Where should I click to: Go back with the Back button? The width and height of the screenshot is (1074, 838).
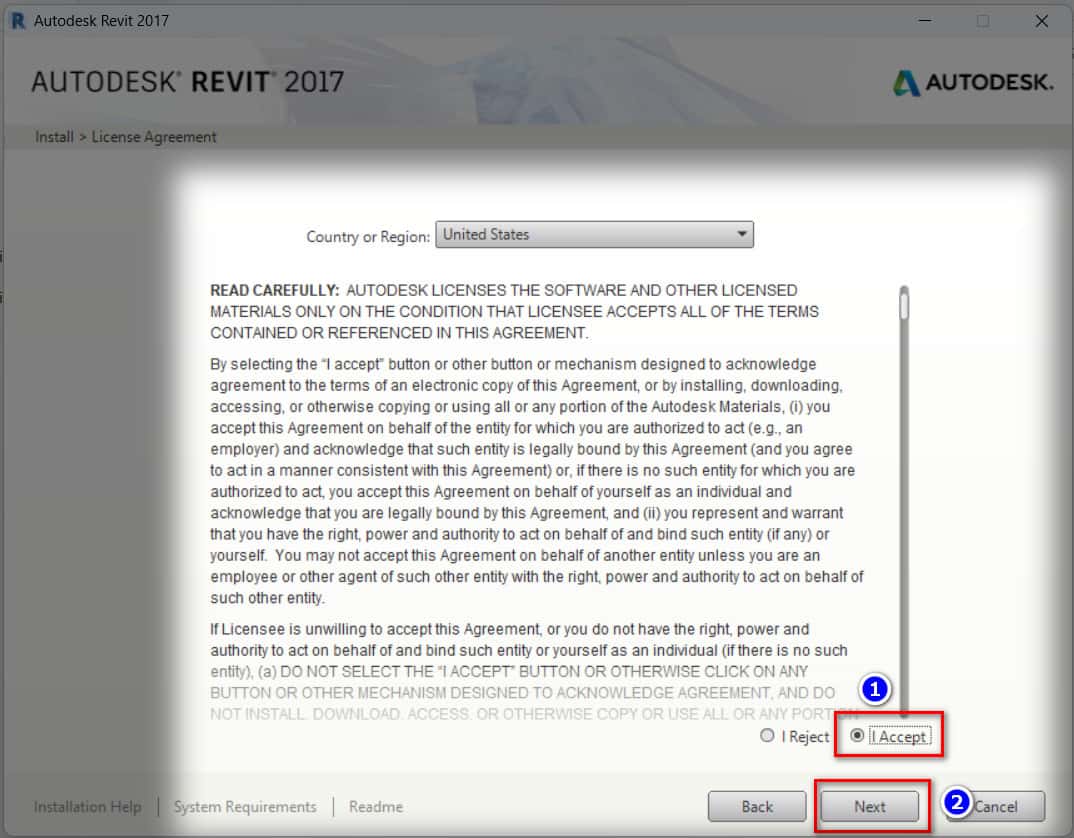(757, 806)
